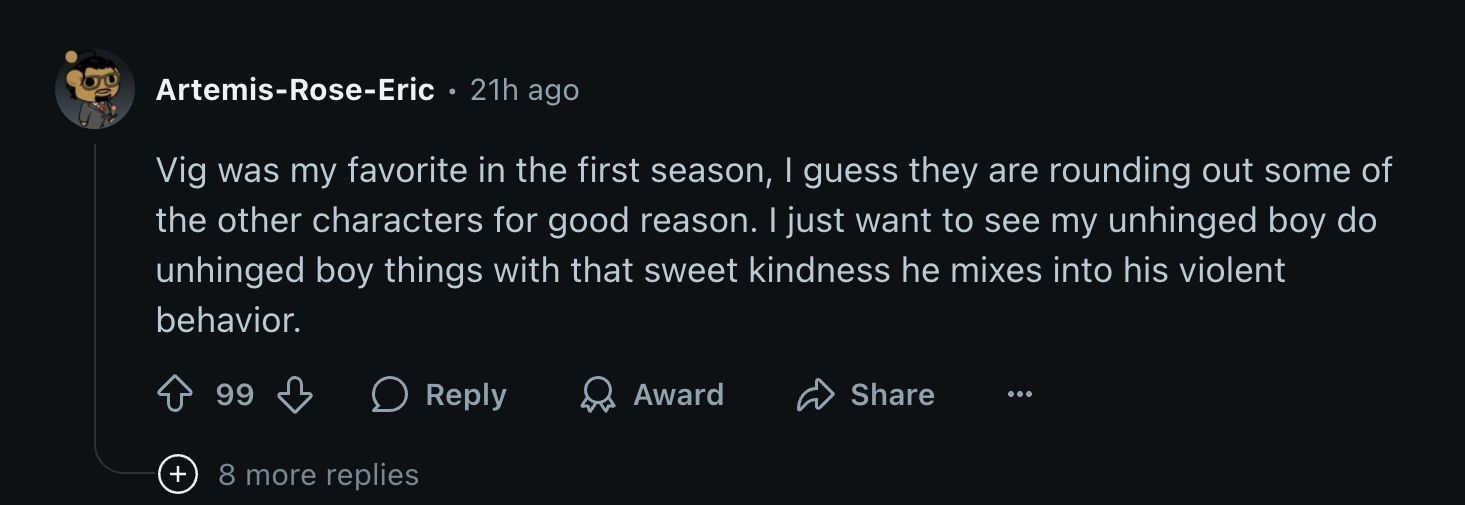Click the word "Vig" in the comment
Viewport: 1465px width, 505px height.
point(180,170)
